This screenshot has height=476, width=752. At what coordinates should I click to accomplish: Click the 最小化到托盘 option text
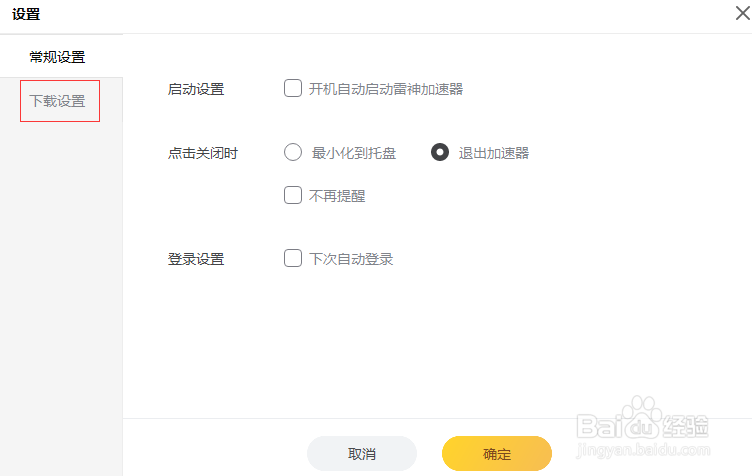point(353,153)
